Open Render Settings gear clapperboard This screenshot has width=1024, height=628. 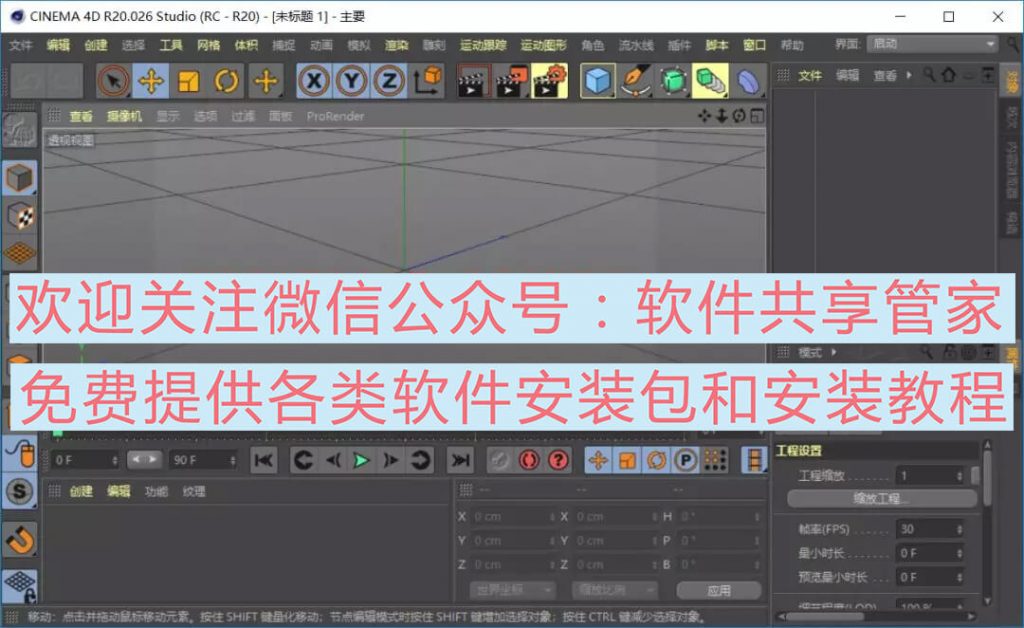pyautogui.click(x=550, y=82)
